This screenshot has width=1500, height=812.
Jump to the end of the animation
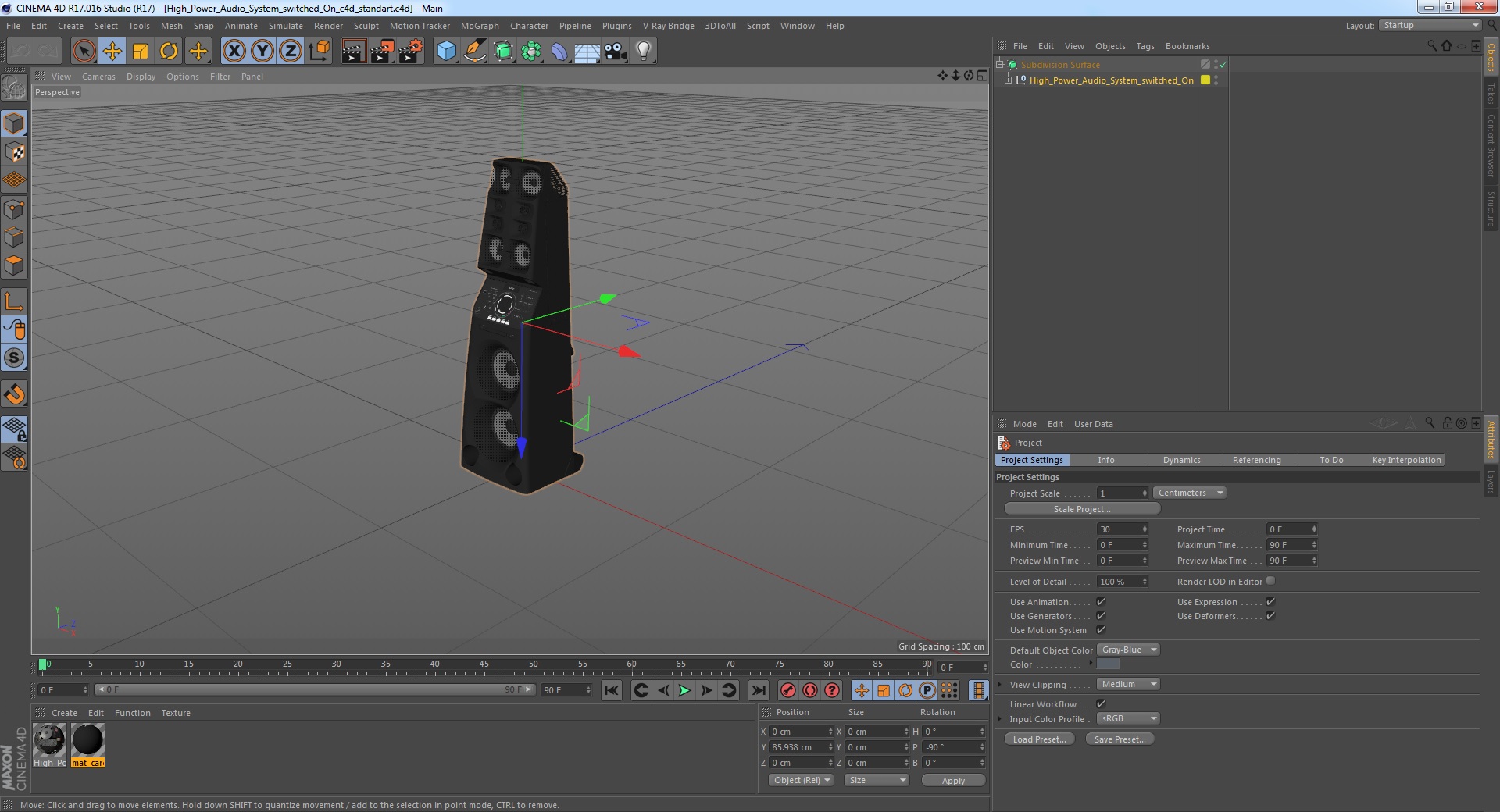(x=758, y=690)
